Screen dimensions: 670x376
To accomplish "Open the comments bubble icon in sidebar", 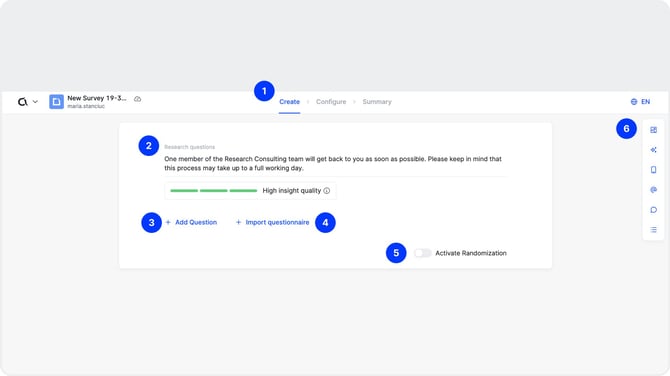I will click(653, 210).
